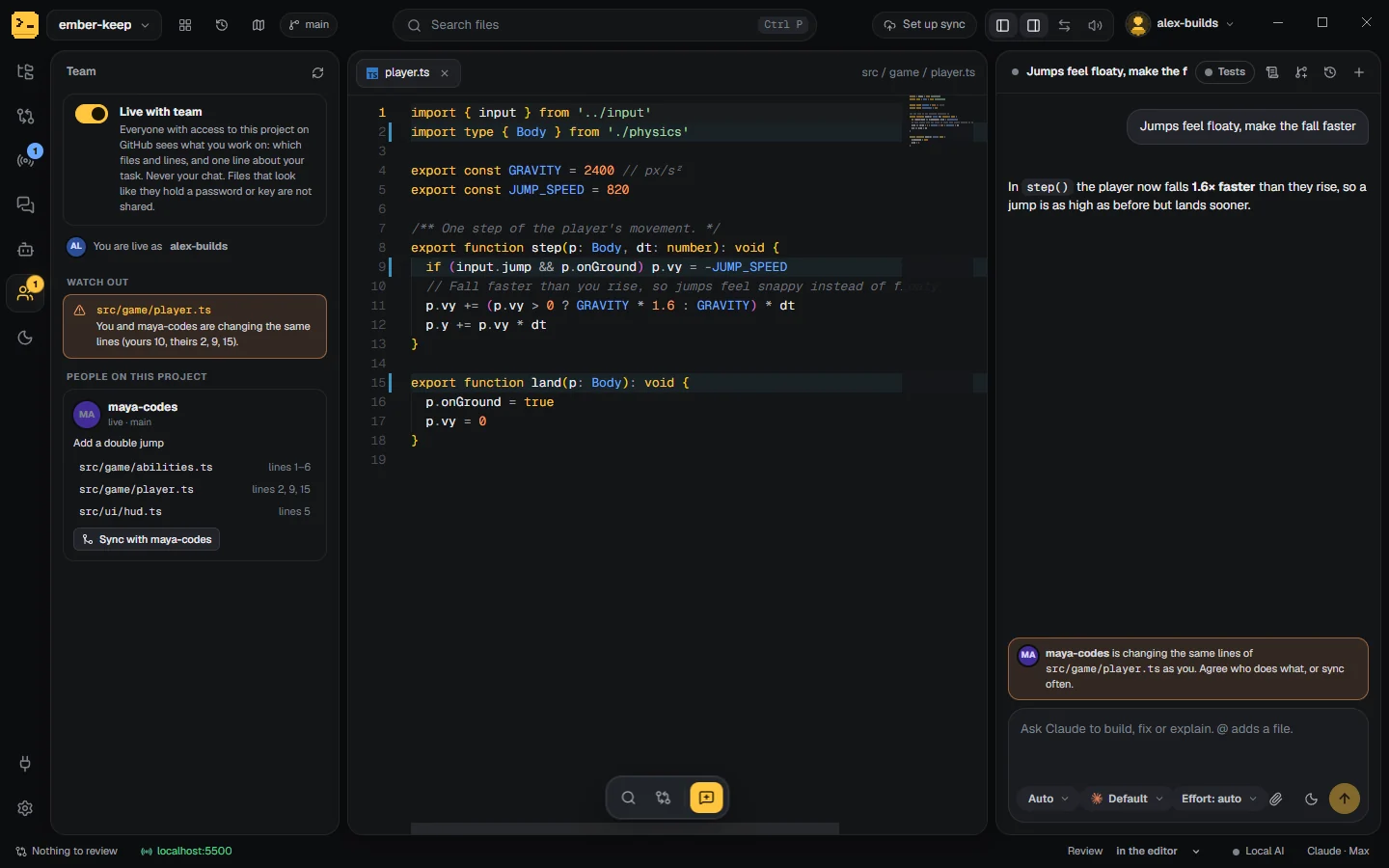This screenshot has height=868, width=1389.
Task: Click the search icon in editor floating toolbar
Action: (x=628, y=798)
